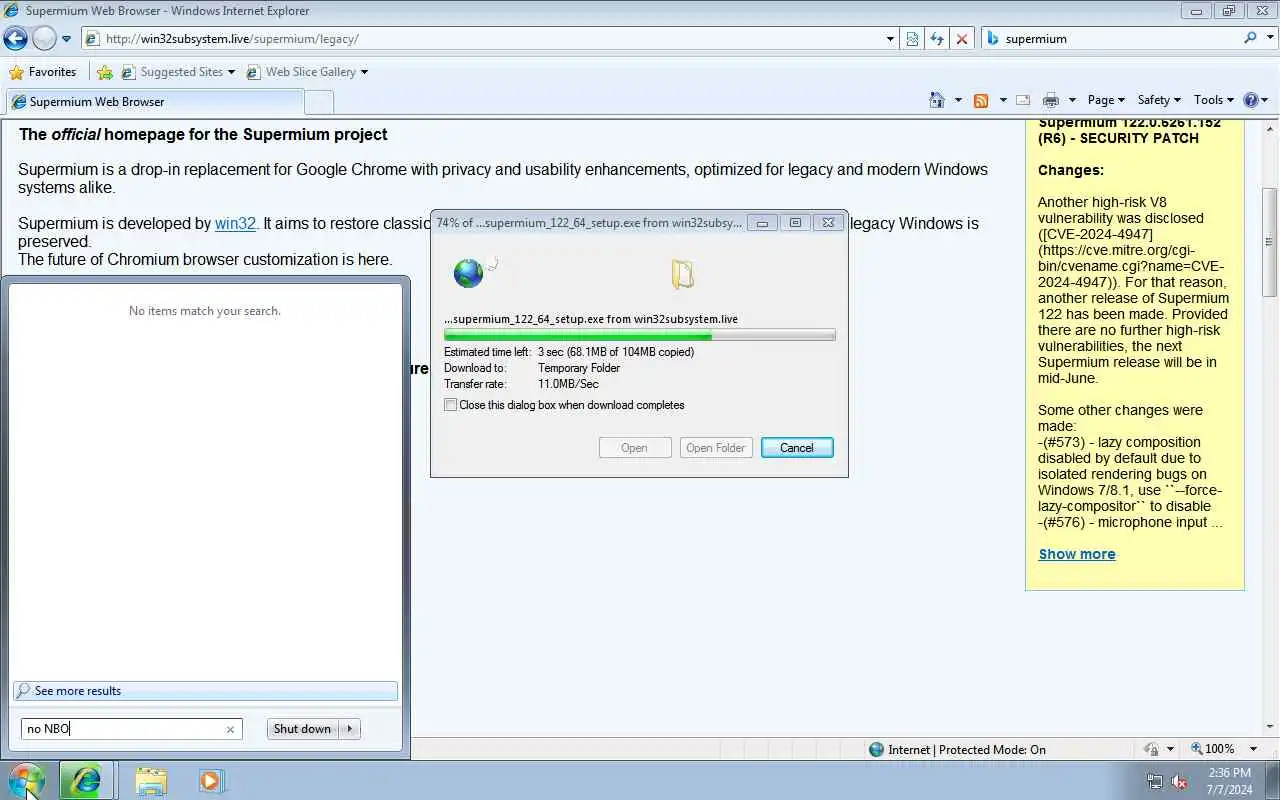
Task: Open the recent pages dropdown arrow
Action: 67,39
